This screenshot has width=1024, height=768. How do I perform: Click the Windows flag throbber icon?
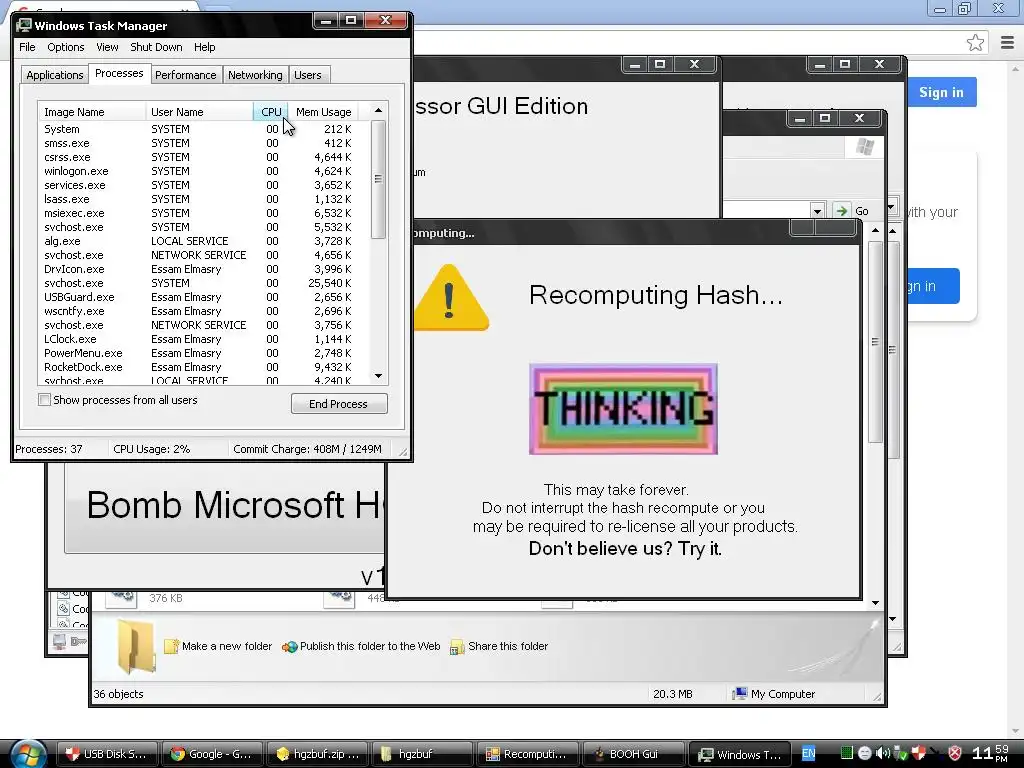click(865, 147)
